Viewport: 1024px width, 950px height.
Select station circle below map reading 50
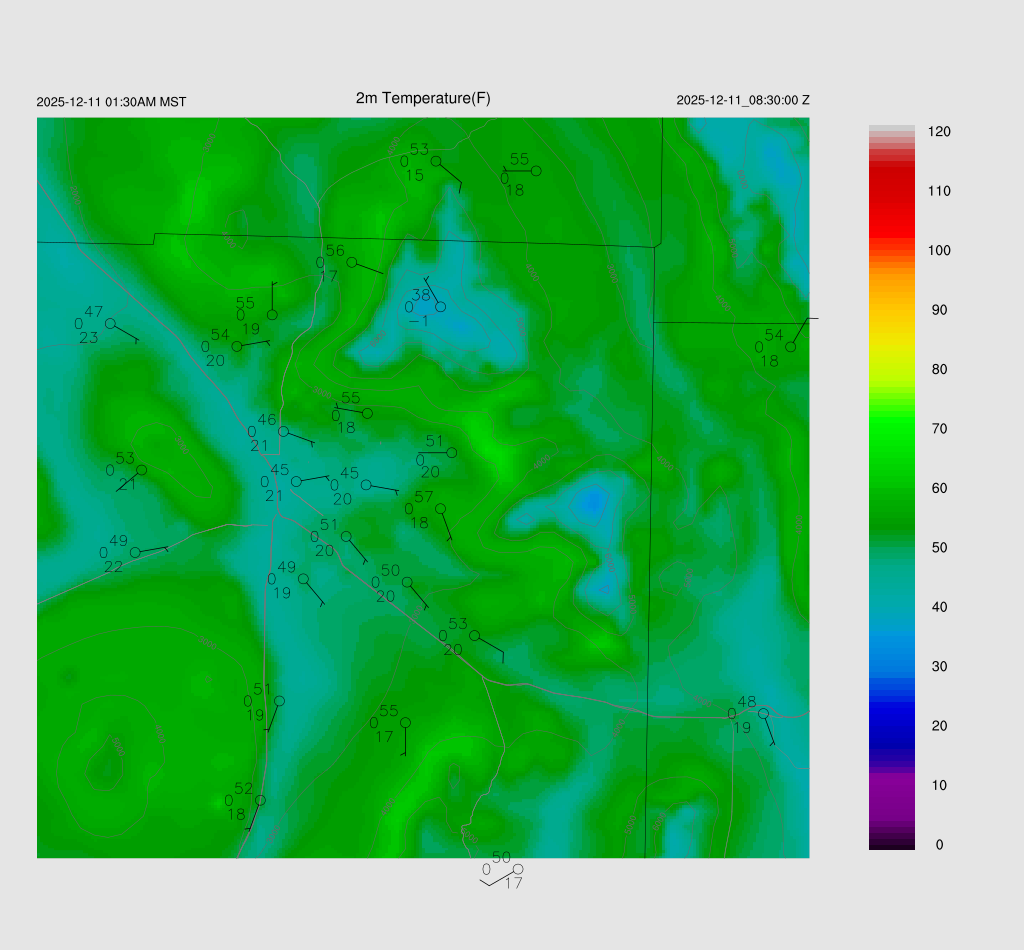pos(517,869)
